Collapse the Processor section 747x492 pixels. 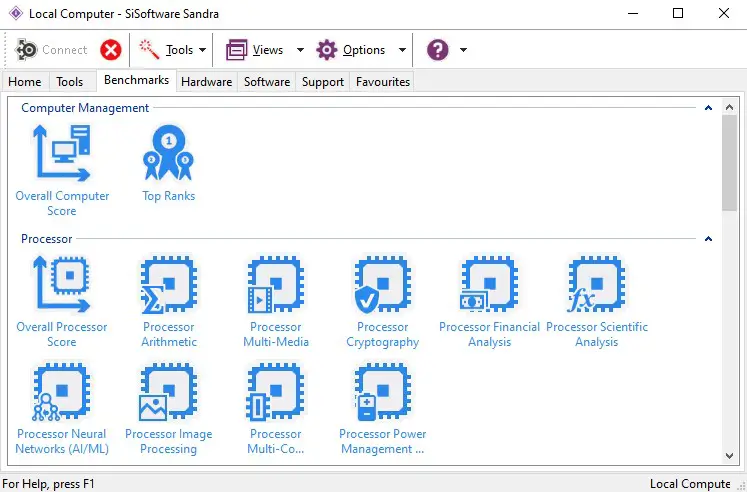708,239
